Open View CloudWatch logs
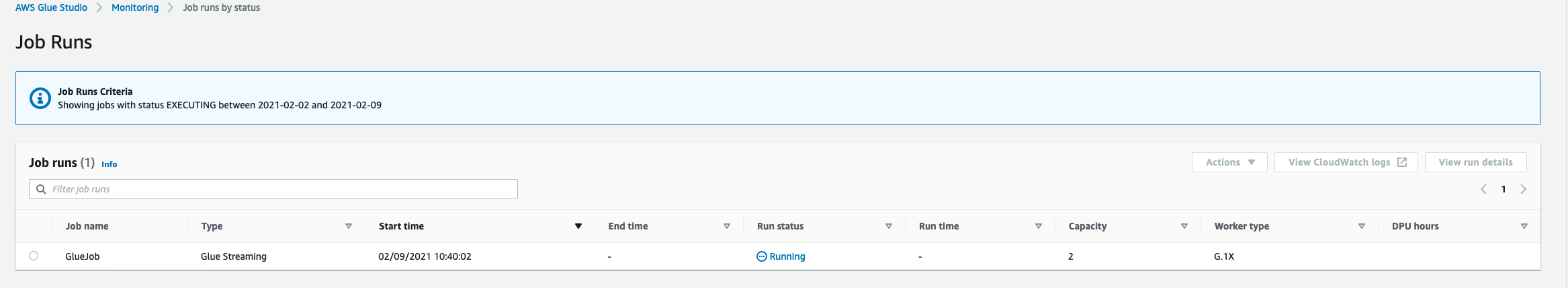1568x288 pixels. (x=1339, y=162)
